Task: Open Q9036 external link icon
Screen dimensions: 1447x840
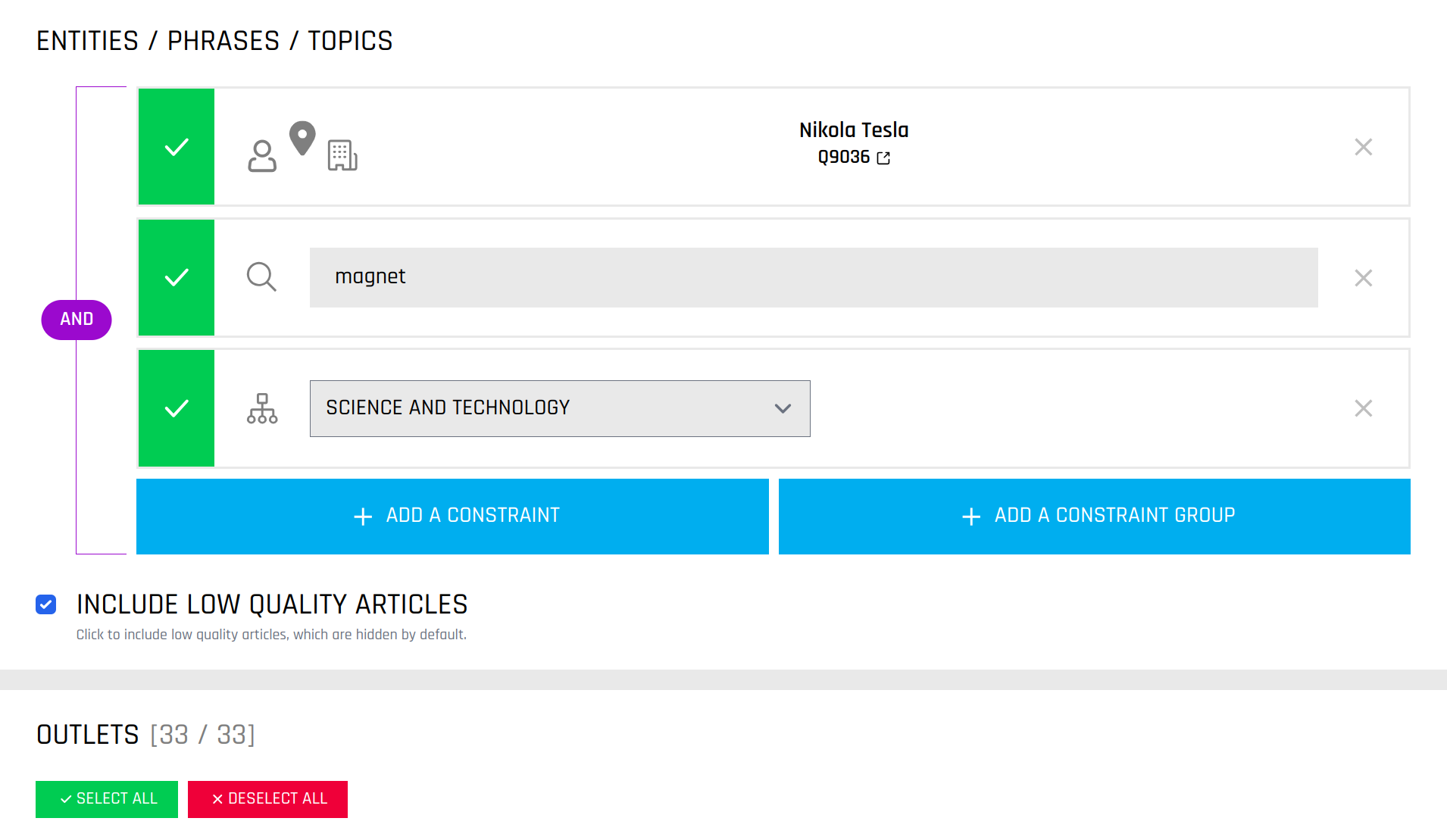Action: [883, 158]
